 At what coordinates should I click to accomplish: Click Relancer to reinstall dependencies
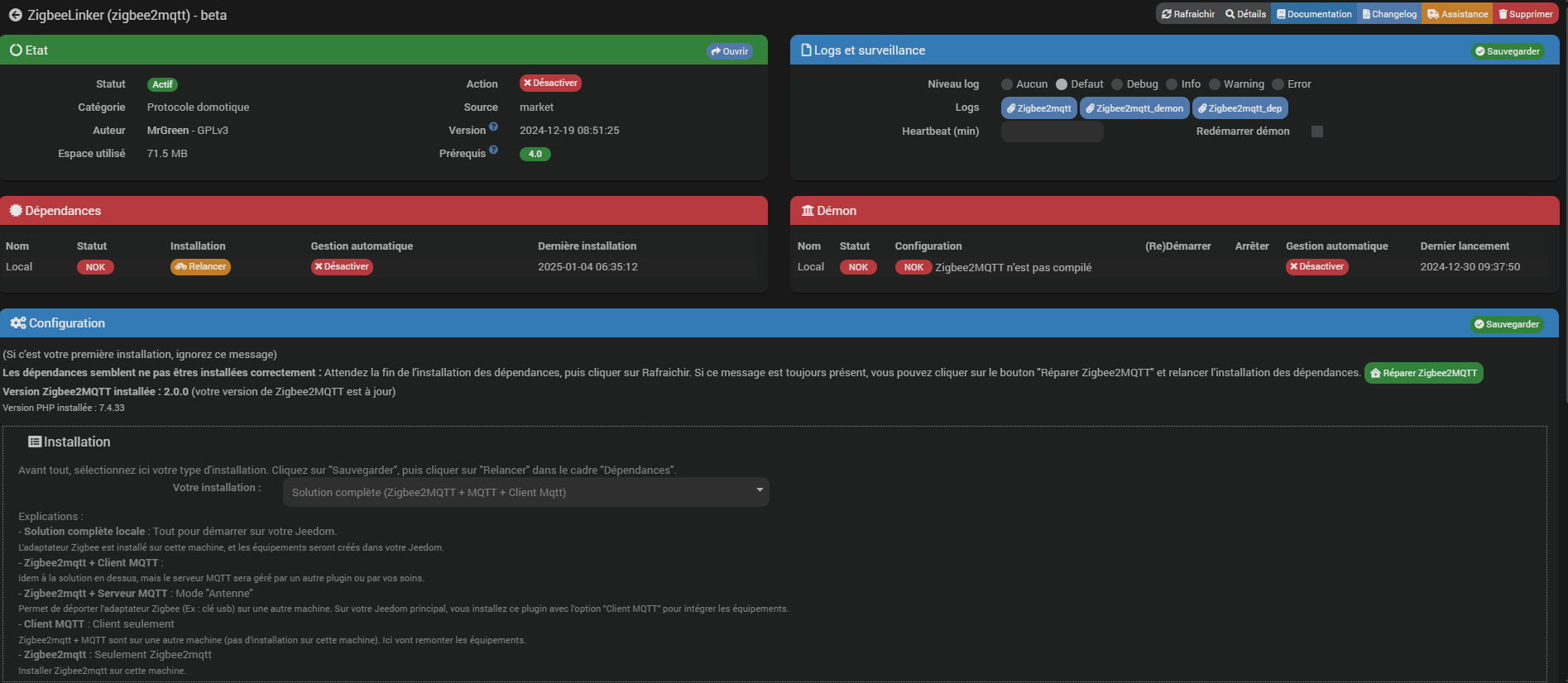(x=200, y=266)
